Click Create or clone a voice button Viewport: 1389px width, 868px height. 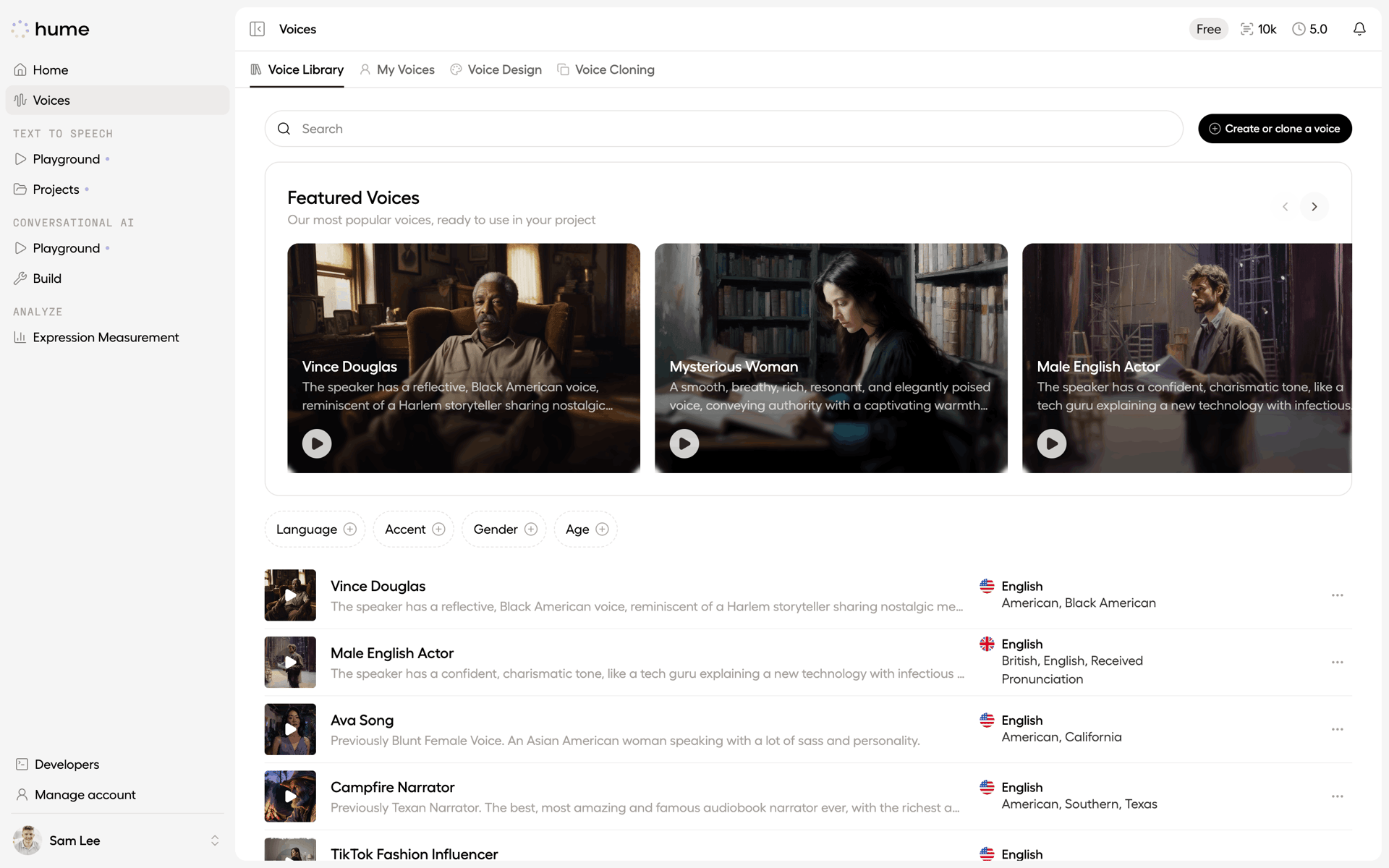coord(1275,129)
